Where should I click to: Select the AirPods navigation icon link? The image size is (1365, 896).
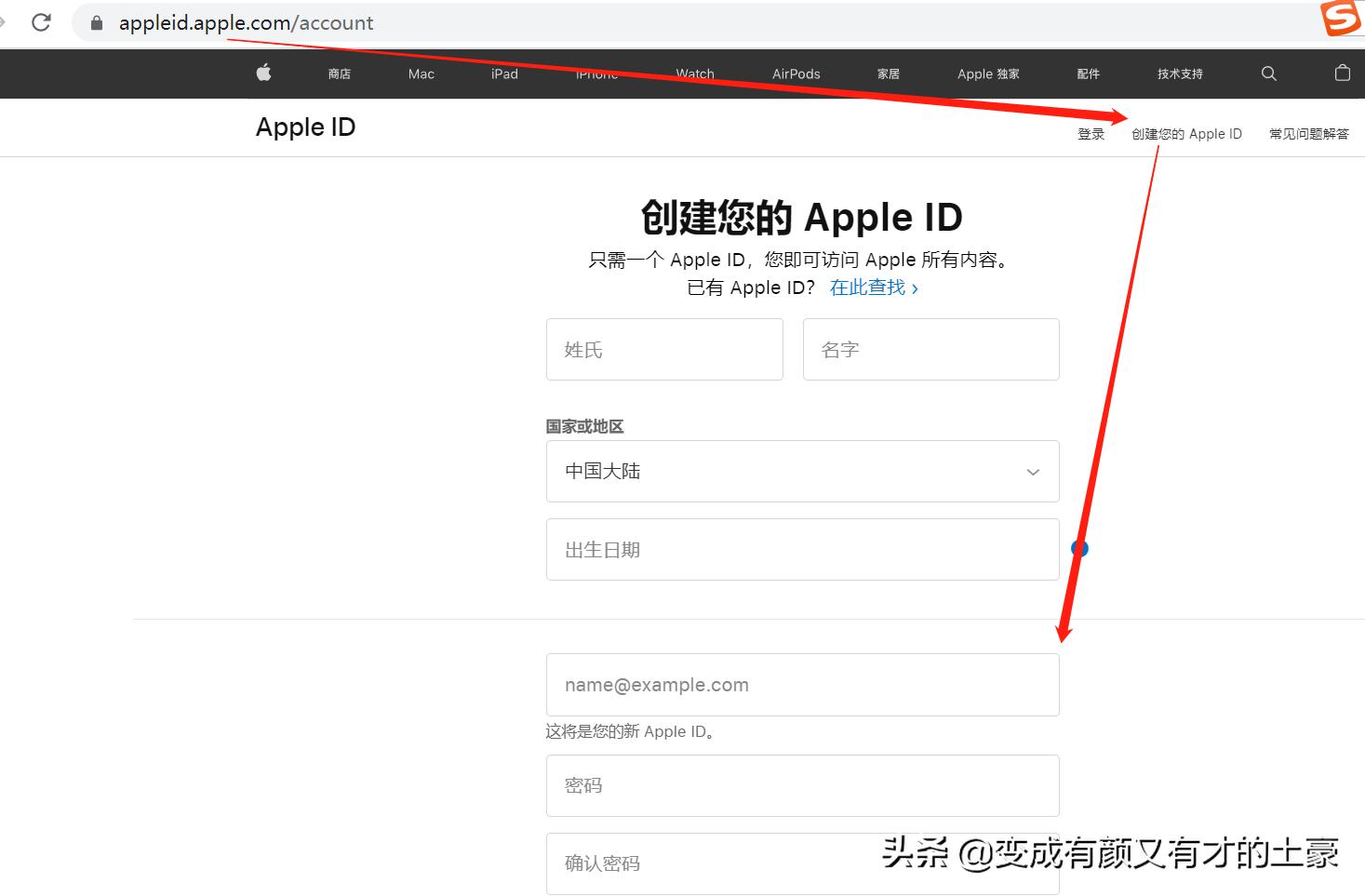pos(796,74)
